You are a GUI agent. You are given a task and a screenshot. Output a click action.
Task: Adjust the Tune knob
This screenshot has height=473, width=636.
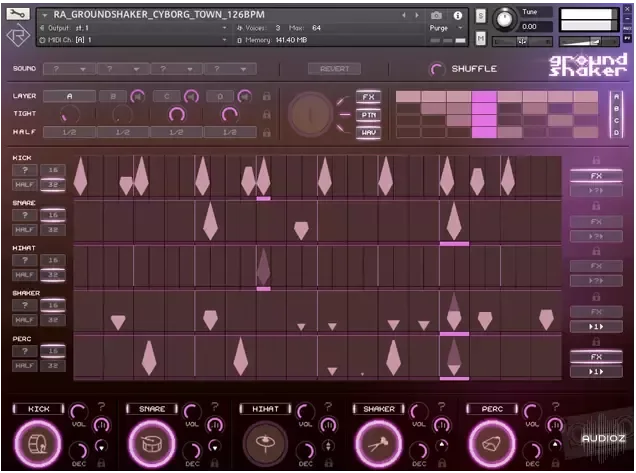[x=504, y=19]
